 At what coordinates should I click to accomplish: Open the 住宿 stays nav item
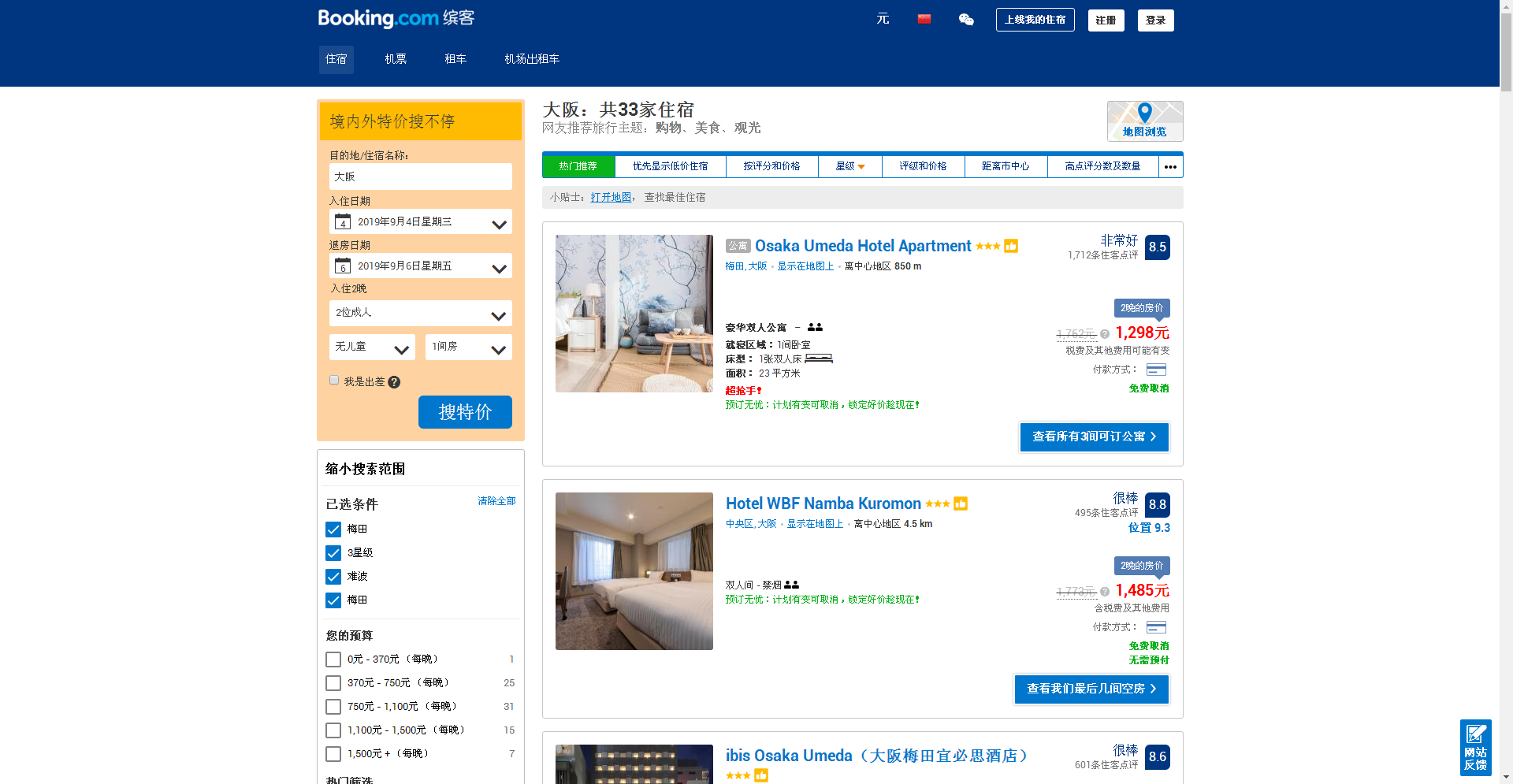[x=336, y=59]
